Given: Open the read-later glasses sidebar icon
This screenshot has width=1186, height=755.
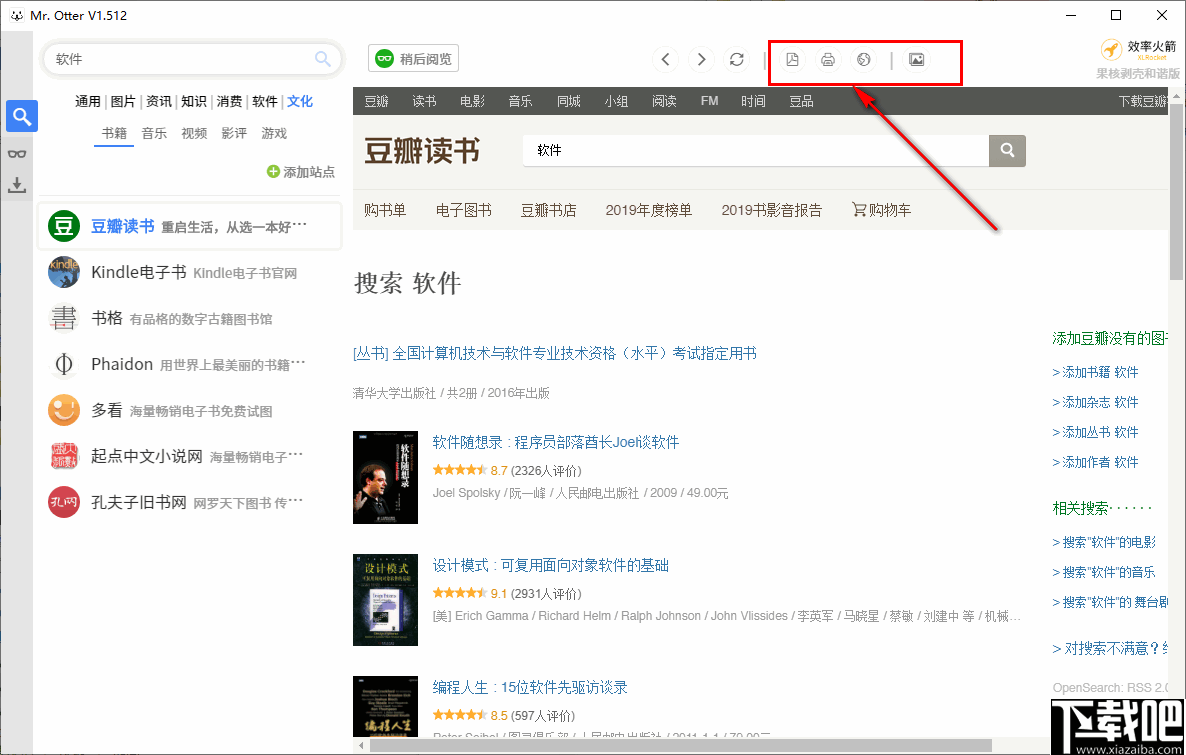Looking at the screenshot, I should 17,154.
